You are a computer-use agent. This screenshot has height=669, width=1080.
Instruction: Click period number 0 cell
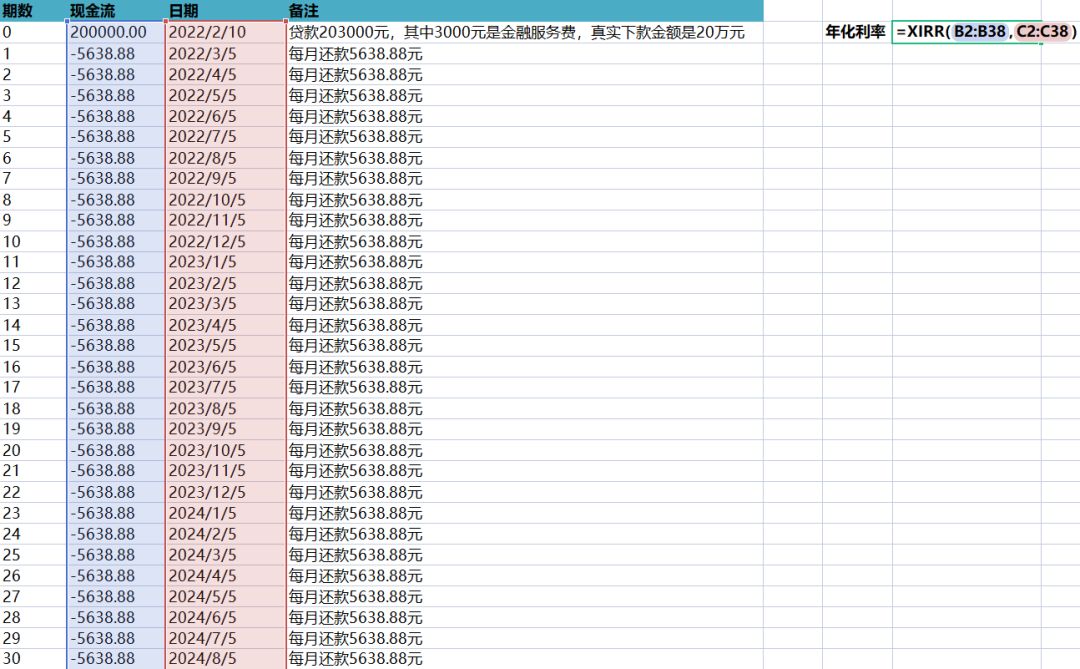tap(33, 32)
